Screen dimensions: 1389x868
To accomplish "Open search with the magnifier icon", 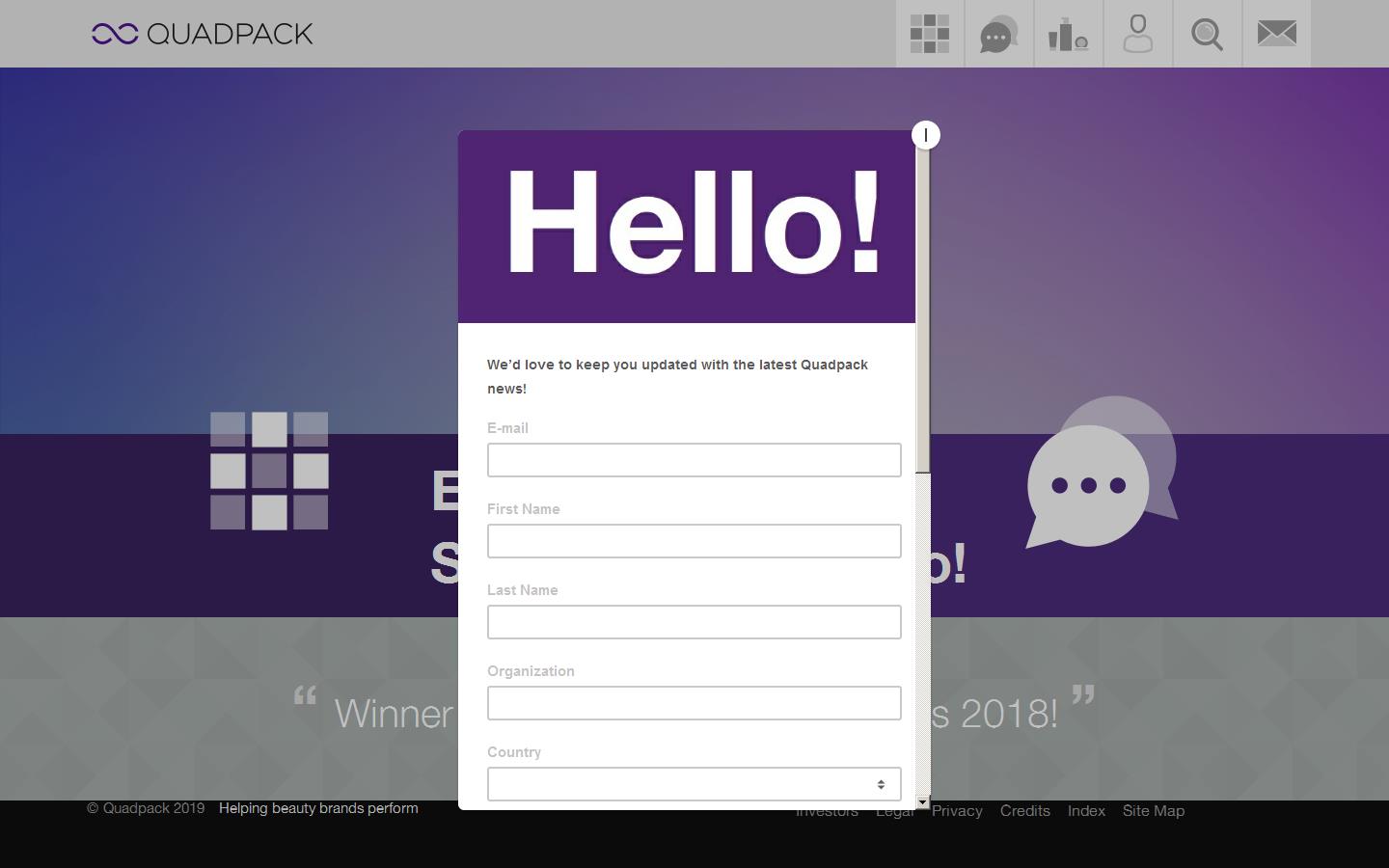I will click(x=1208, y=34).
